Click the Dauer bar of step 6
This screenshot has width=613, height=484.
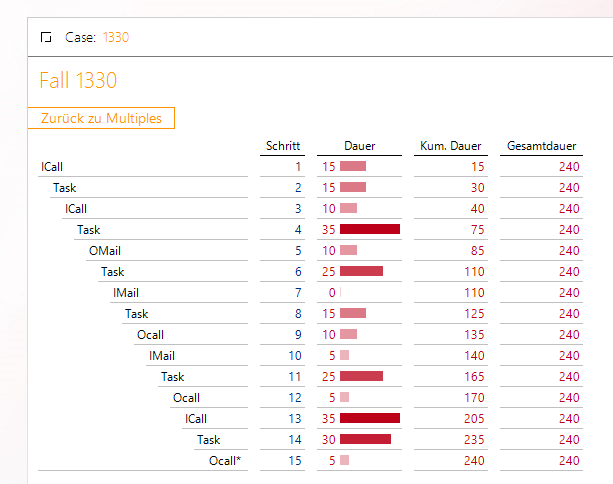(361, 271)
